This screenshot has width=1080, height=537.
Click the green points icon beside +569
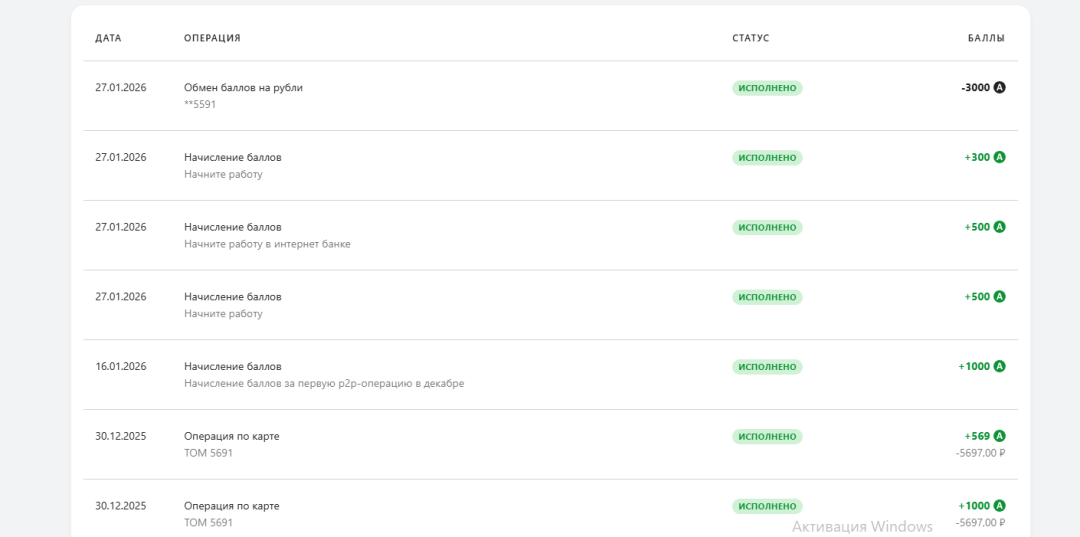click(x=999, y=436)
